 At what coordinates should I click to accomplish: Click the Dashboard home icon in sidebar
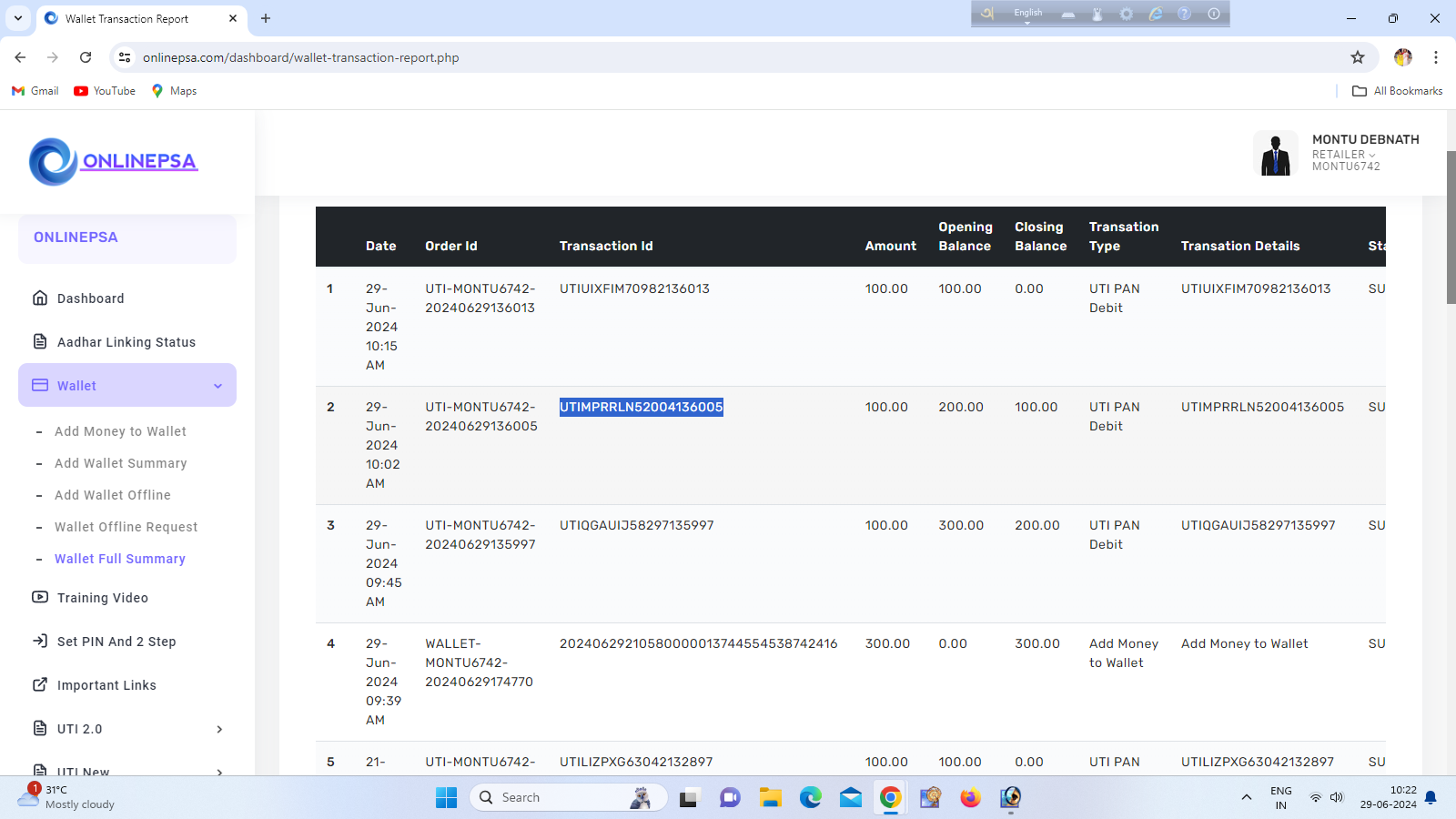pyautogui.click(x=40, y=298)
